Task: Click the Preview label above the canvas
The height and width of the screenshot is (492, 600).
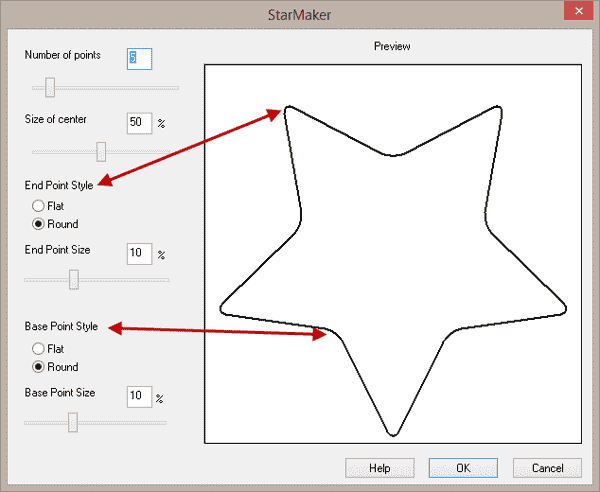Action: click(x=391, y=47)
